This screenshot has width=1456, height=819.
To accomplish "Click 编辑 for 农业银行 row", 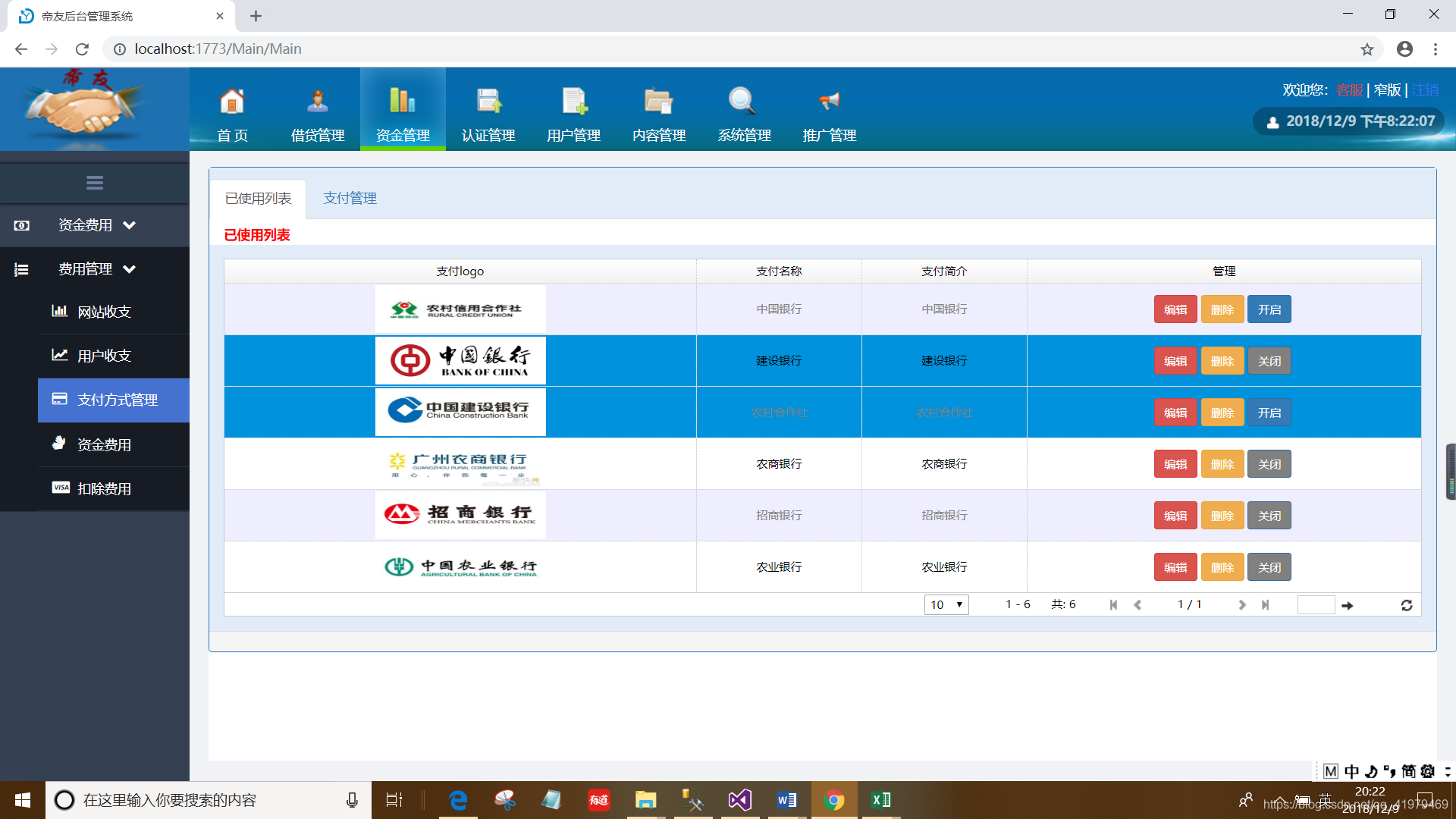I will pos(1175,567).
